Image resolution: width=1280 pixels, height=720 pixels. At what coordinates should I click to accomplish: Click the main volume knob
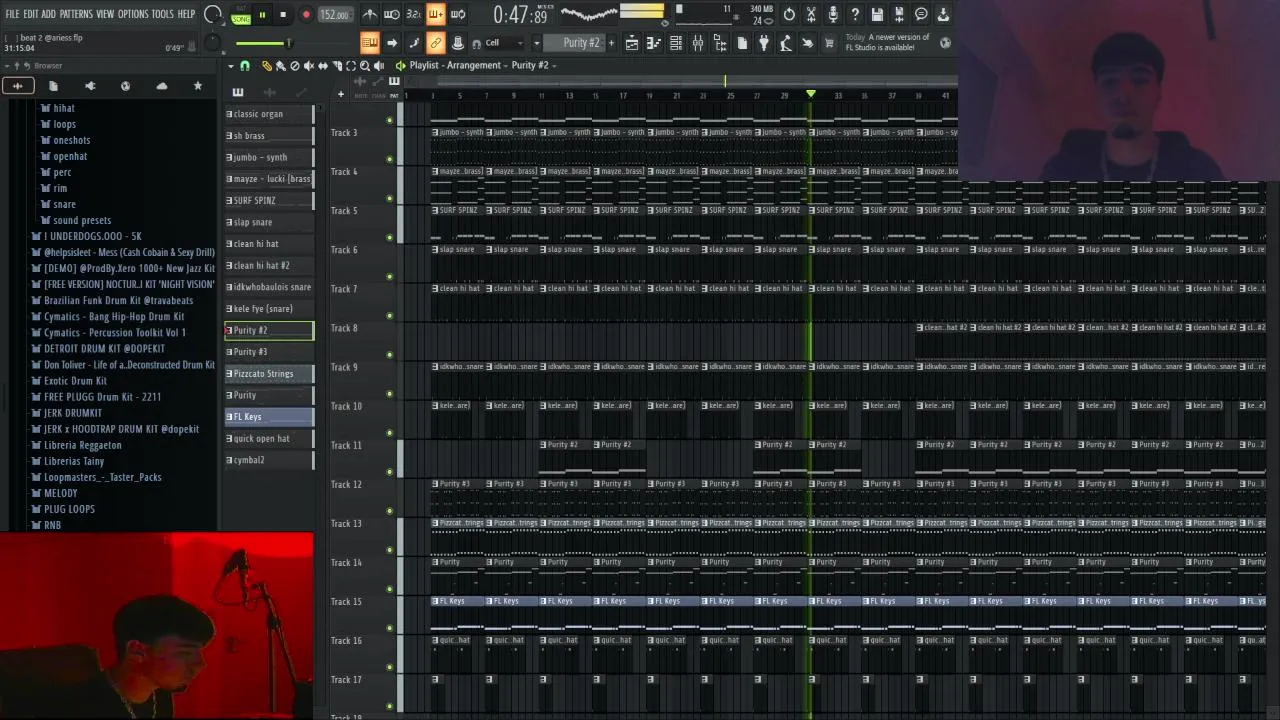point(212,14)
